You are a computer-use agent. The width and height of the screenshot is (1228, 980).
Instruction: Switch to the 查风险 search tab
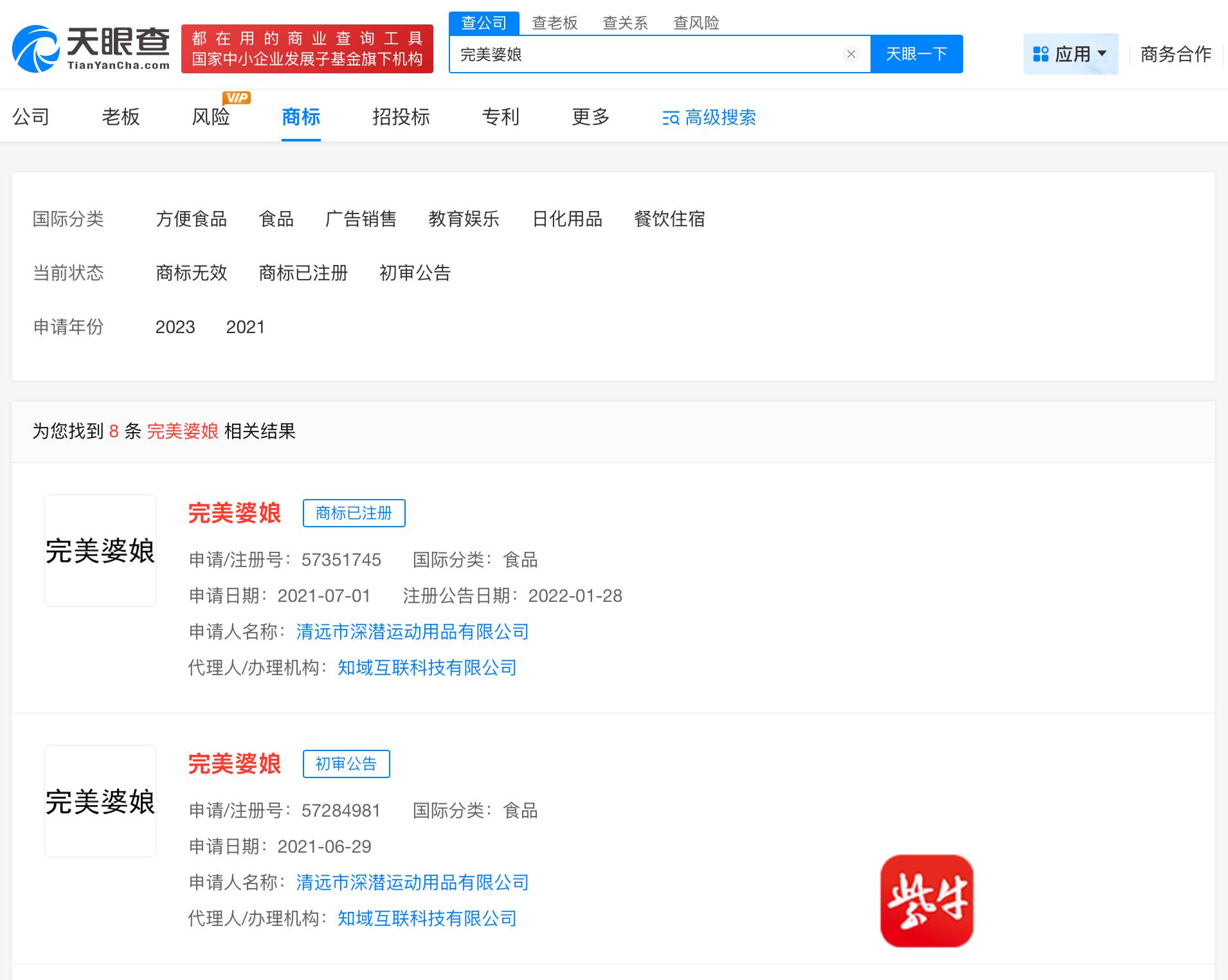pos(696,23)
